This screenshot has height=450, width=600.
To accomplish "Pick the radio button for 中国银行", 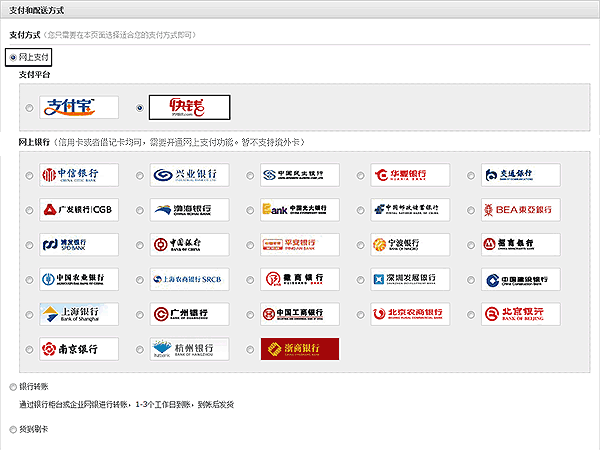I will tap(140, 245).
